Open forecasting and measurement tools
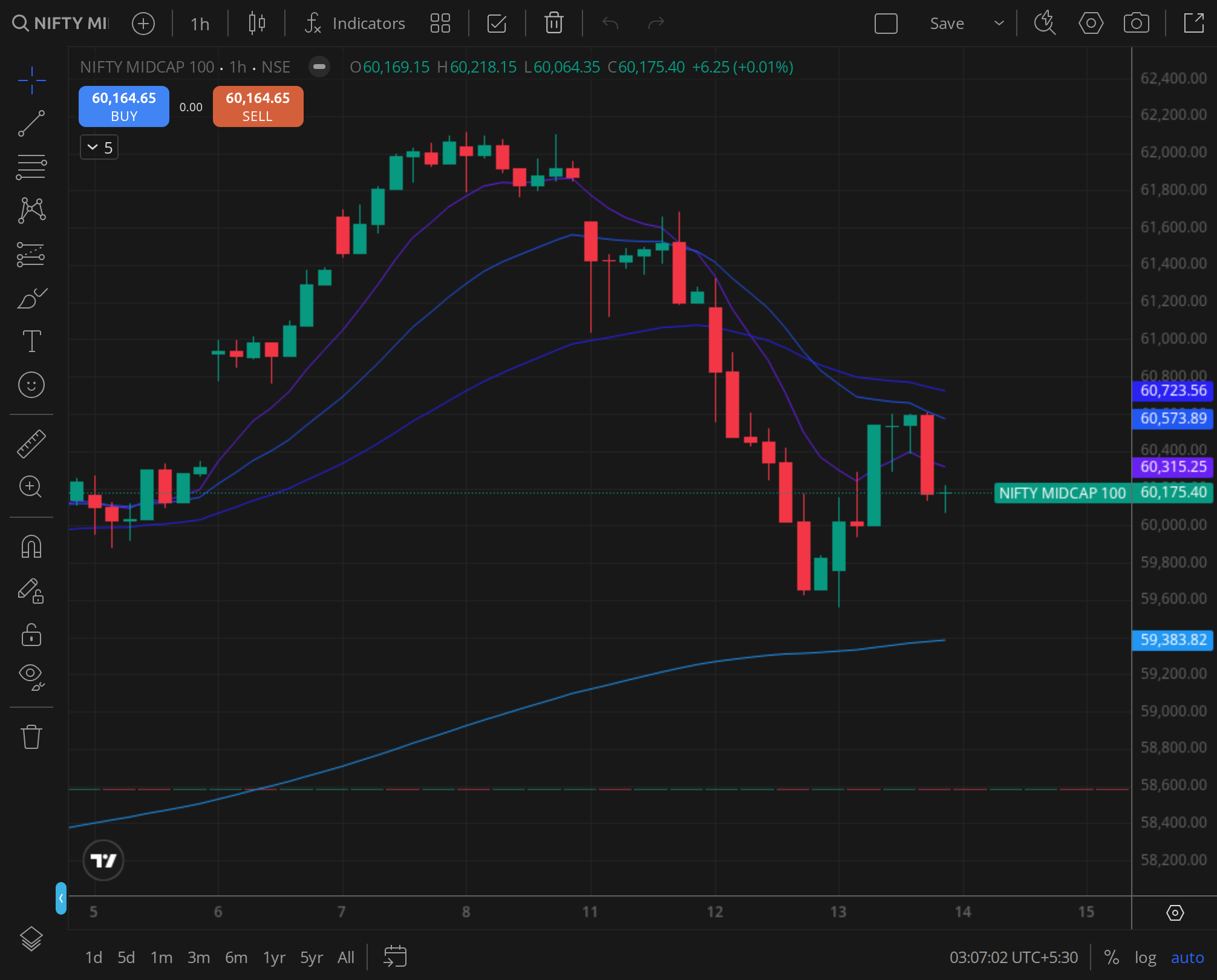 (31, 254)
